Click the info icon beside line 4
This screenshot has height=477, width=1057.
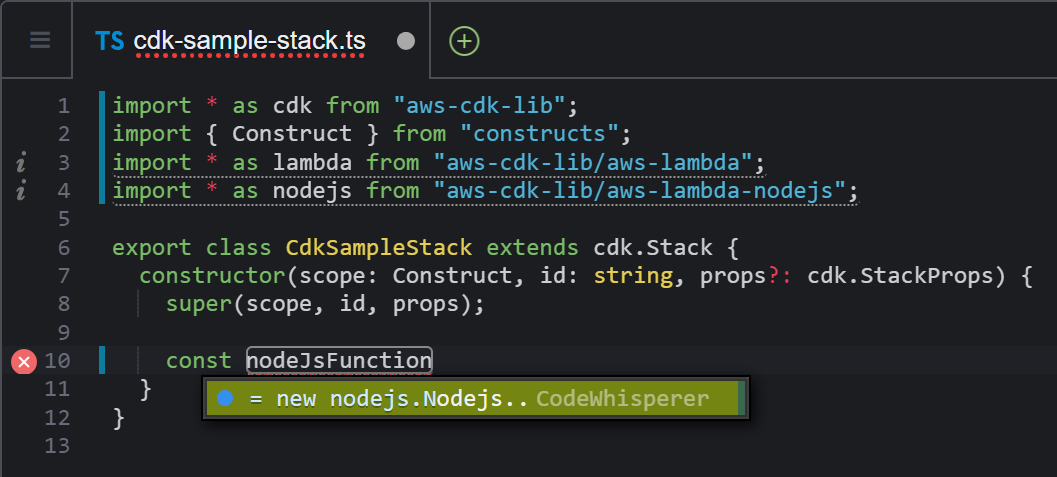click(21, 192)
